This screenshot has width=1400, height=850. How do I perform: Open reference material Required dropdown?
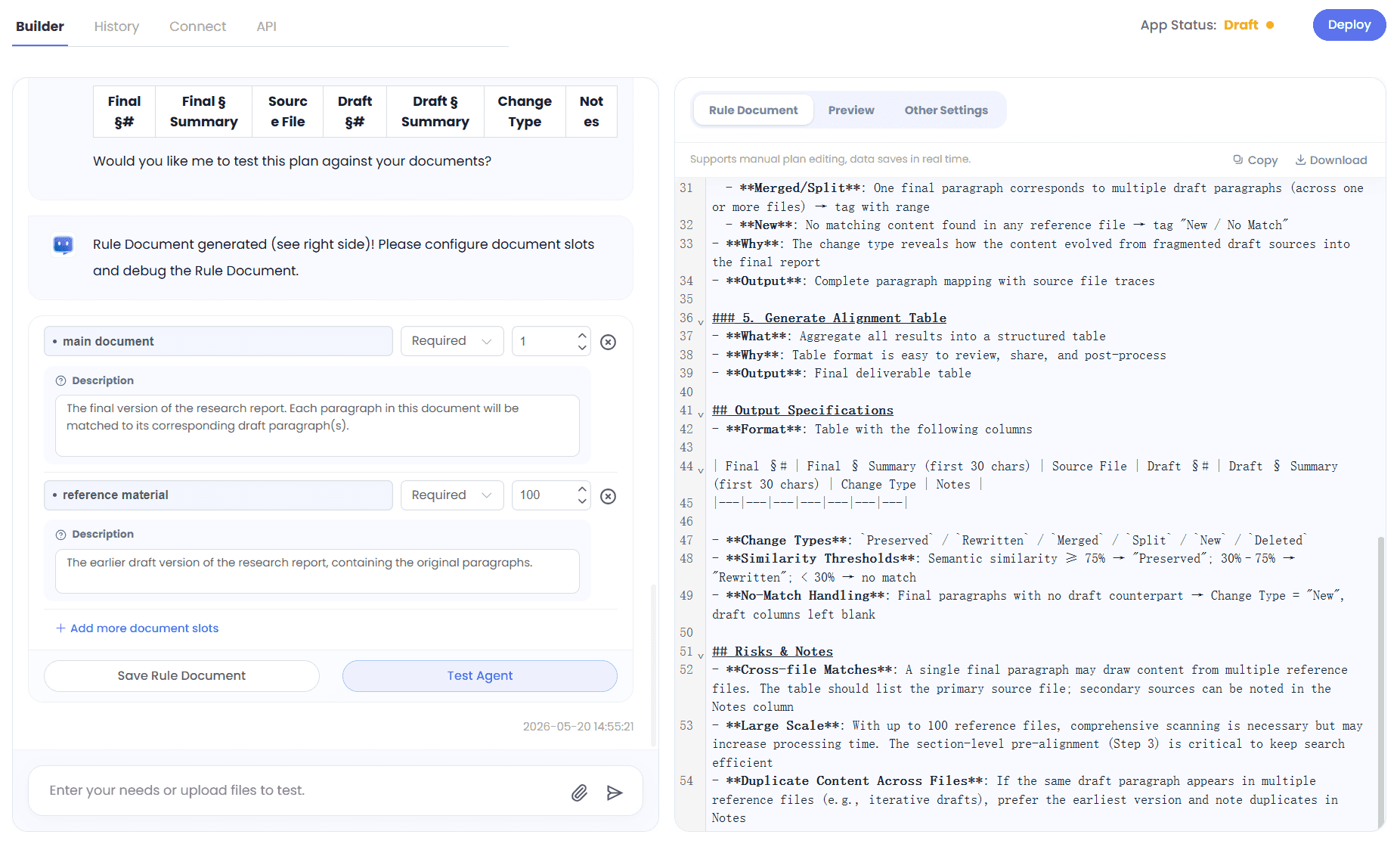point(452,495)
